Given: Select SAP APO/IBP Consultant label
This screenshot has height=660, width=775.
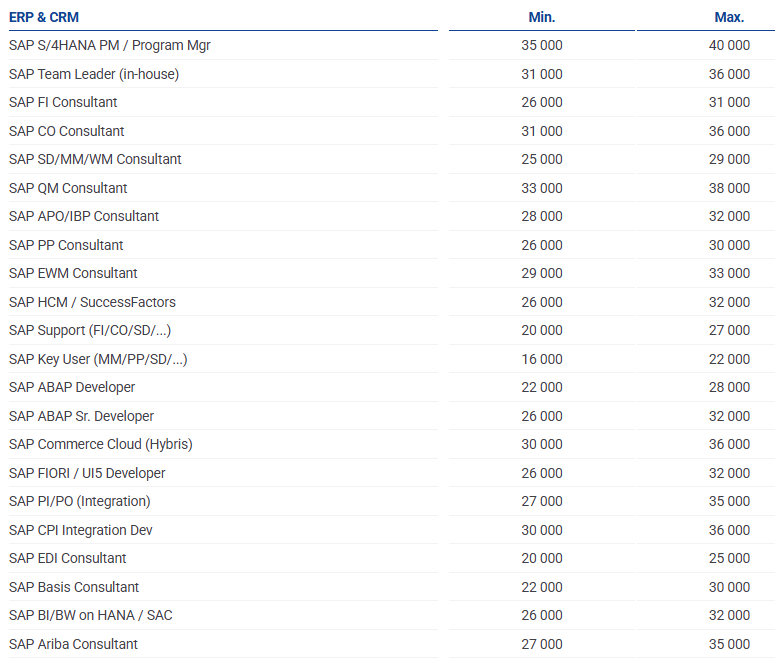Looking at the screenshot, I should click(84, 216).
